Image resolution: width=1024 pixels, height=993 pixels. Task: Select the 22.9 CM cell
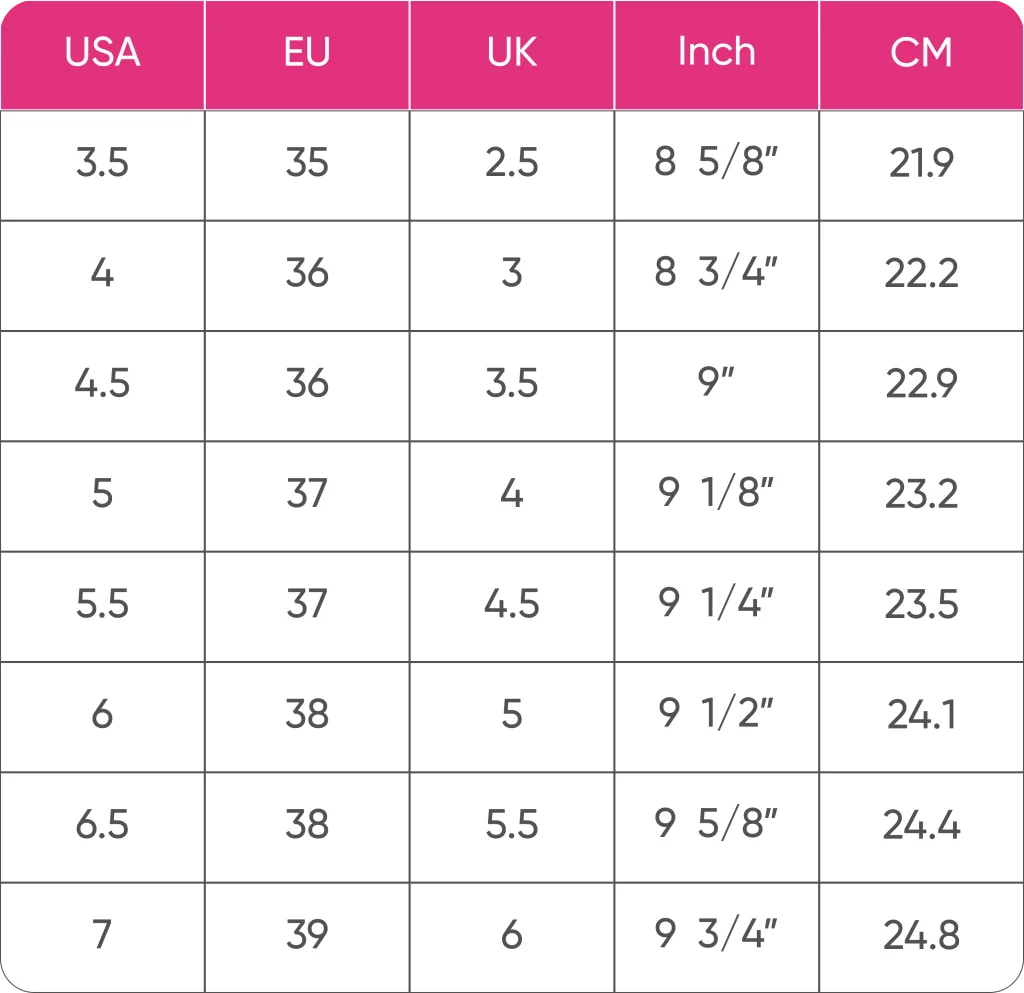pos(921,383)
